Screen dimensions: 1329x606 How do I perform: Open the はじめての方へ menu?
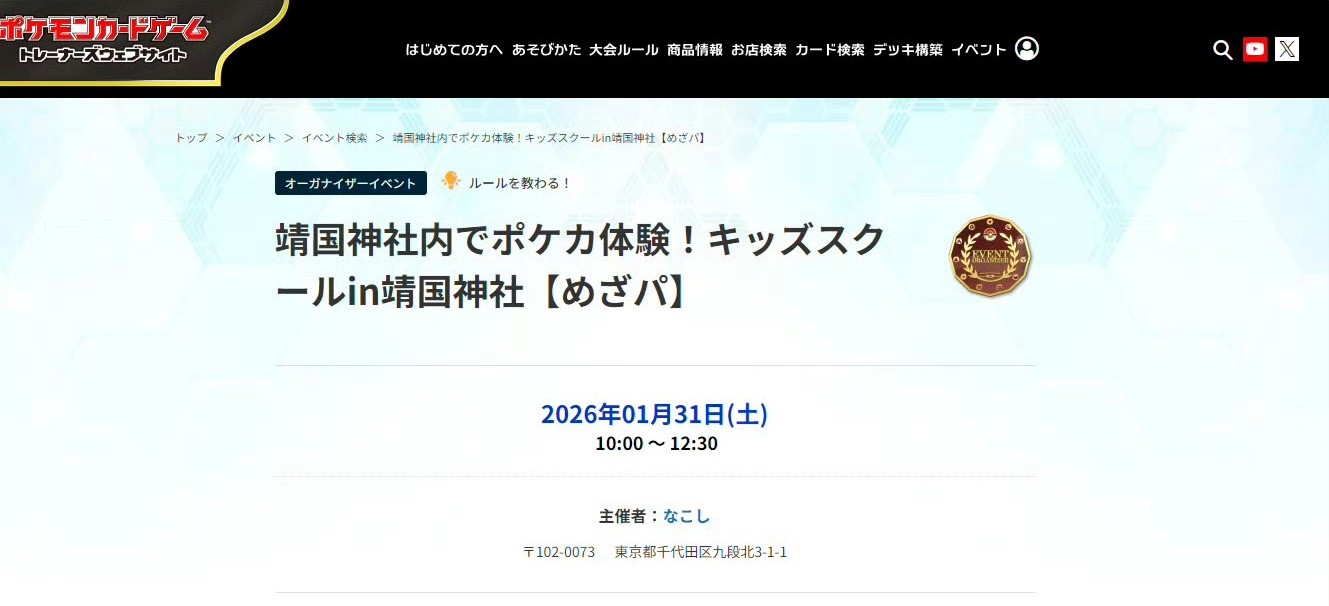(x=454, y=50)
